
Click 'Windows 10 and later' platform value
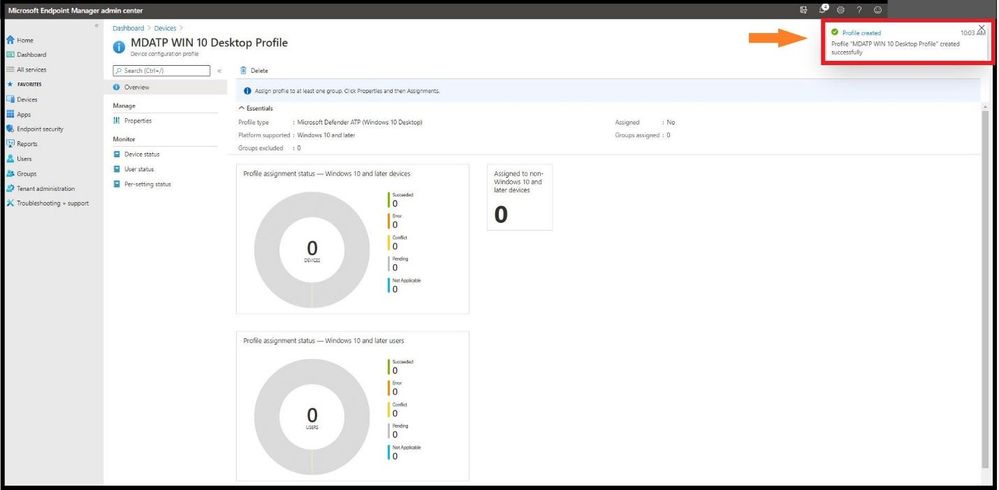(x=326, y=135)
